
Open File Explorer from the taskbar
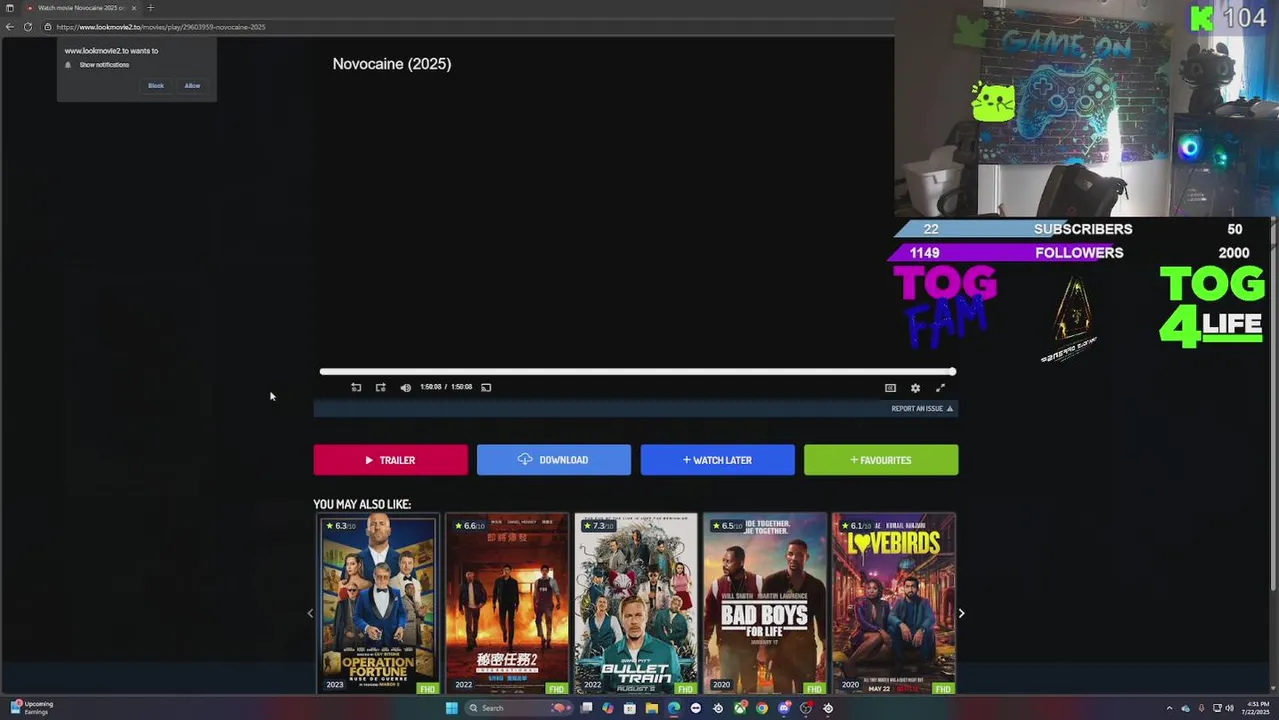tap(652, 708)
